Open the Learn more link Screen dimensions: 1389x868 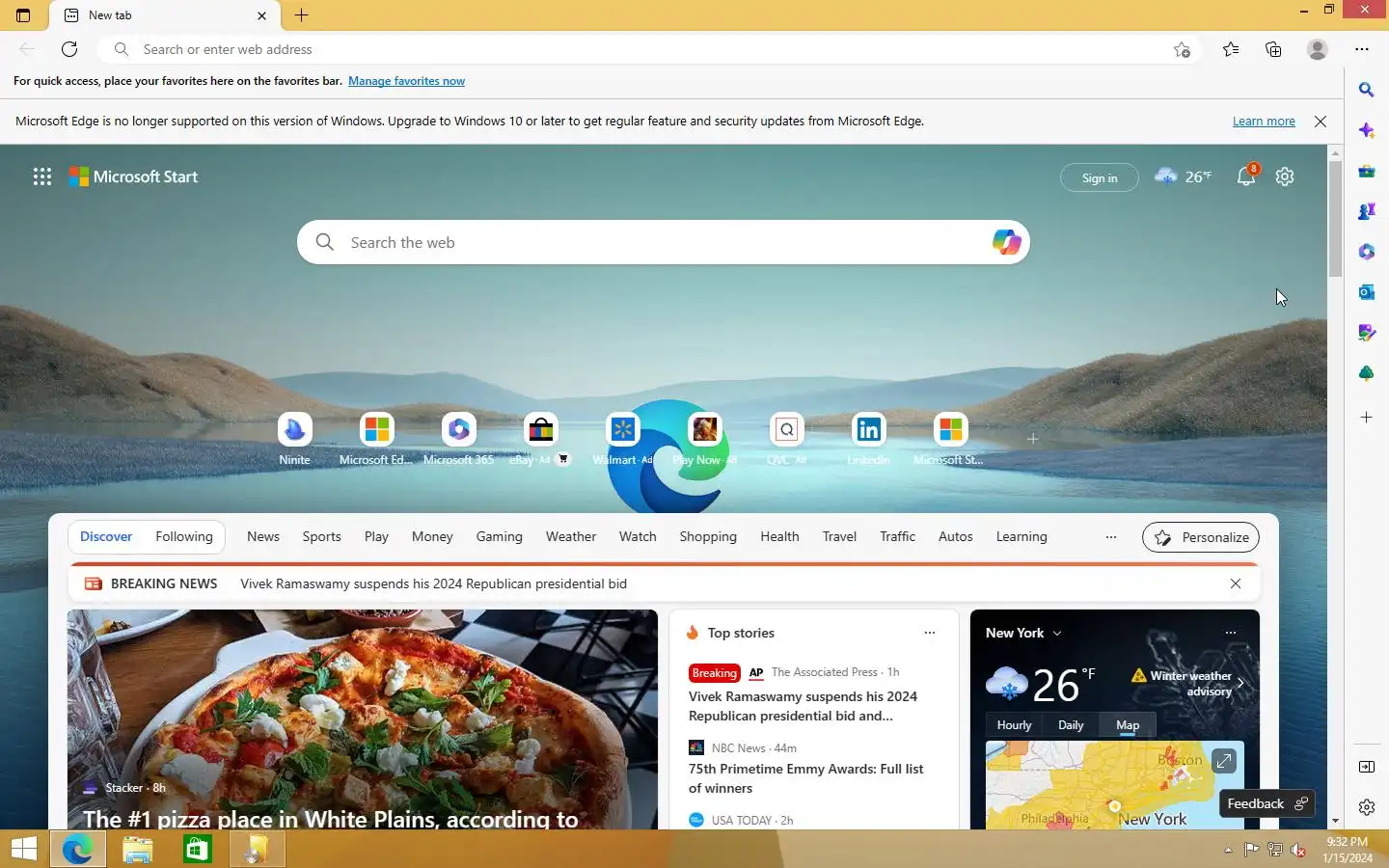[x=1264, y=122]
